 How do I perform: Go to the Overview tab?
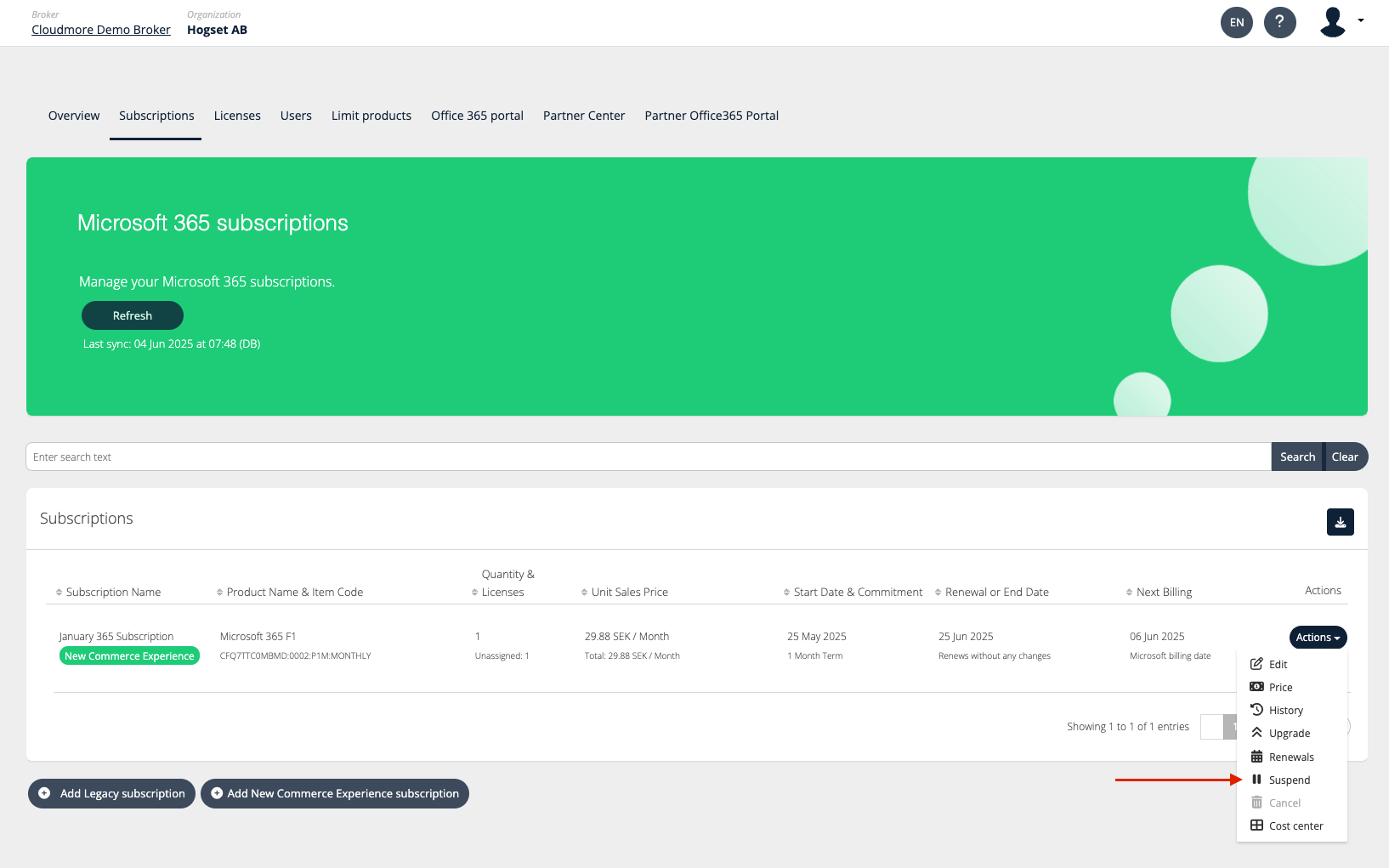coord(74,116)
